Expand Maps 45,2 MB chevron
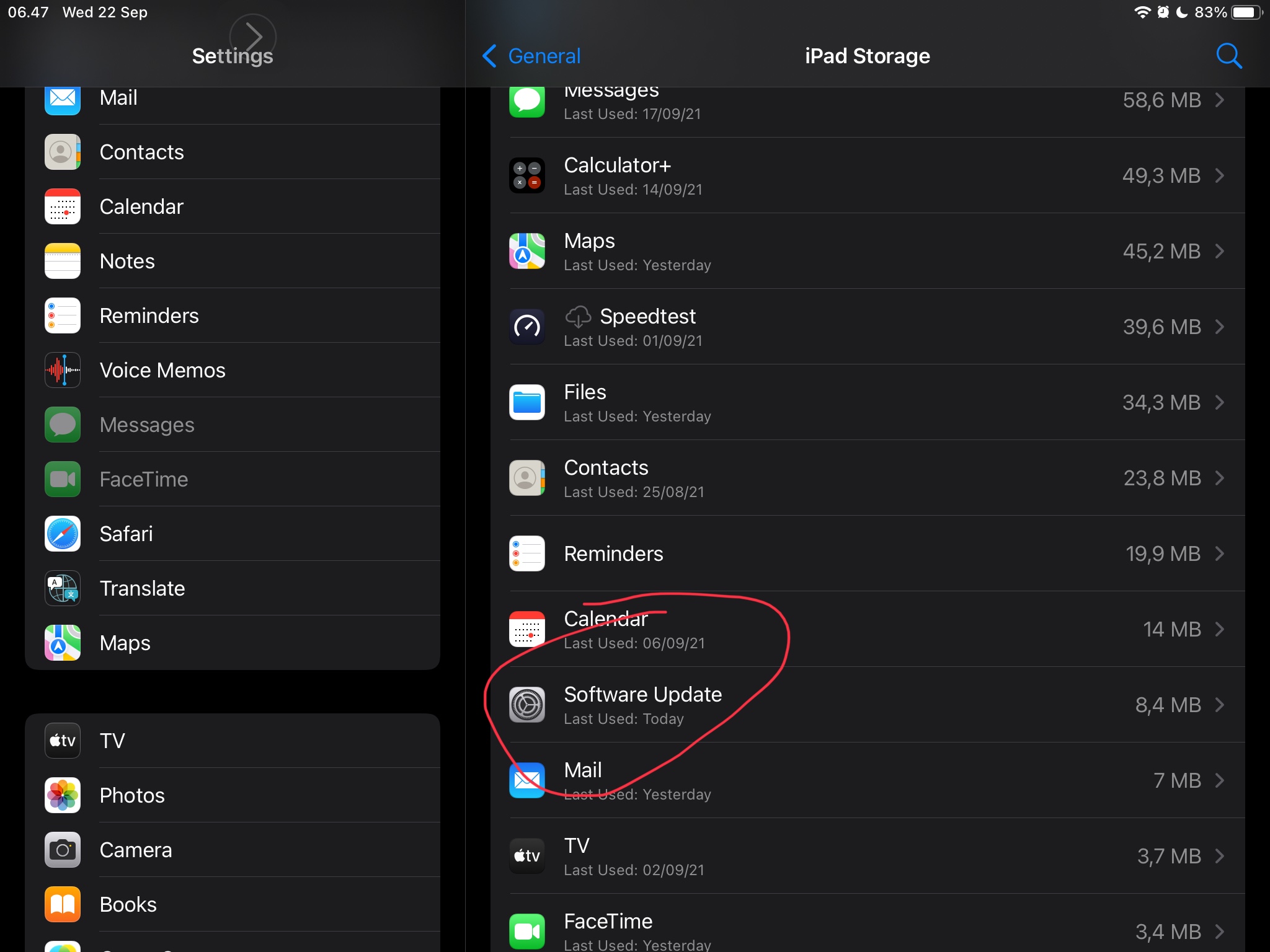The width and height of the screenshot is (1270, 952). (1220, 251)
